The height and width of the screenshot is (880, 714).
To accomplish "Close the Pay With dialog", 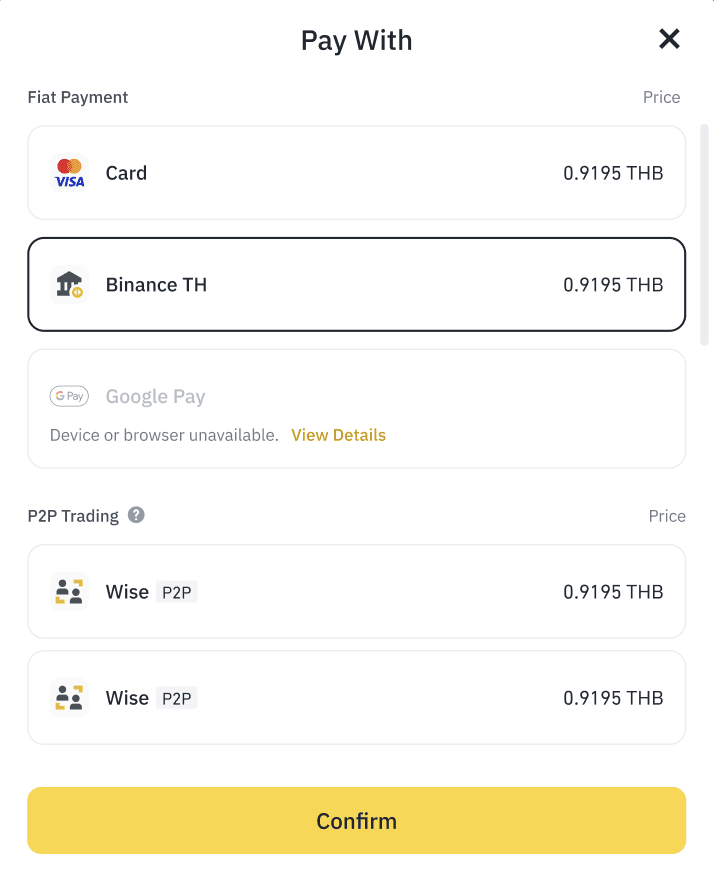I will click(669, 39).
